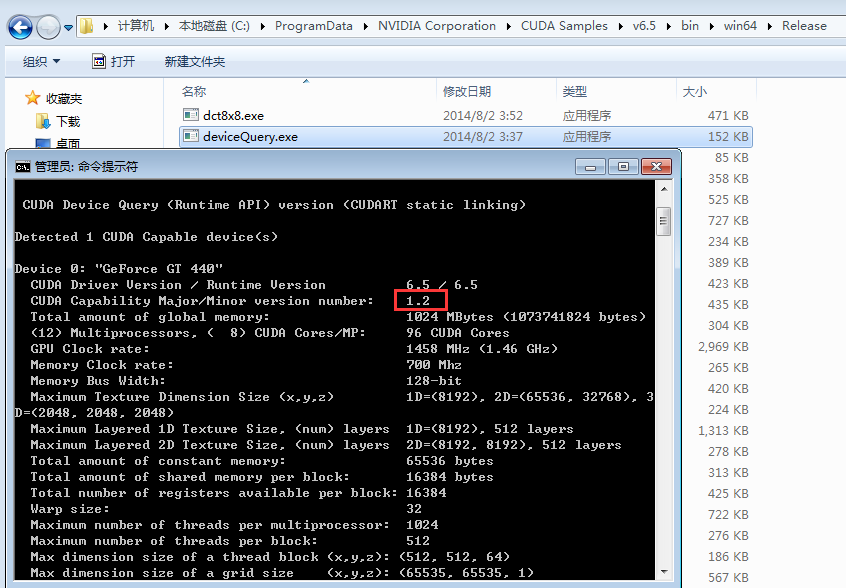This screenshot has height=588, width=846.
Task: Click the Forward navigation arrow
Action: pyautogui.click(x=49, y=27)
